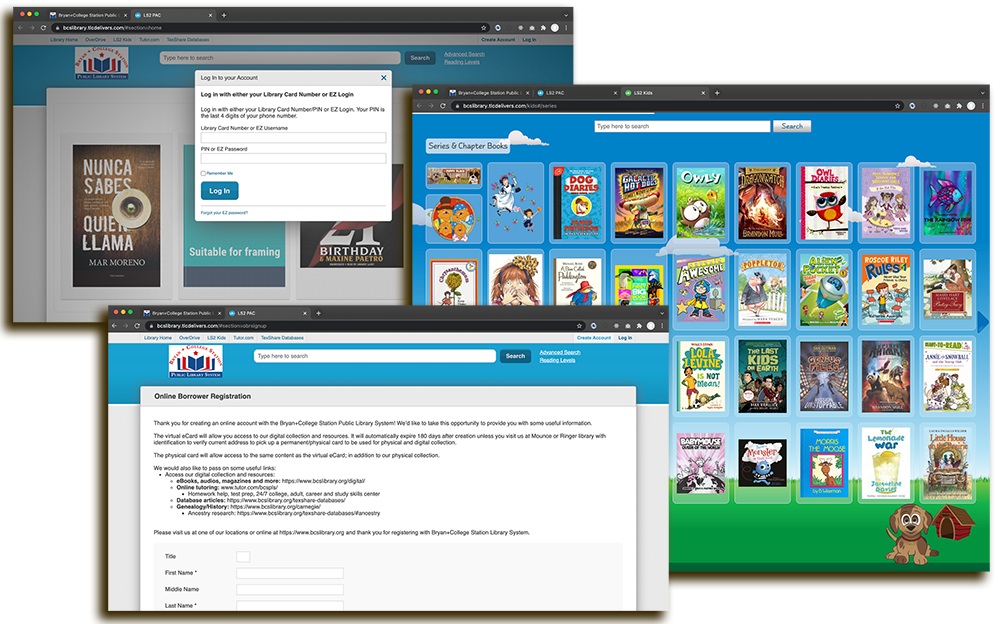Image resolution: width=1000 pixels, height=624 pixels.
Task: Click Log In button in login dialog
Action: (219, 191)
